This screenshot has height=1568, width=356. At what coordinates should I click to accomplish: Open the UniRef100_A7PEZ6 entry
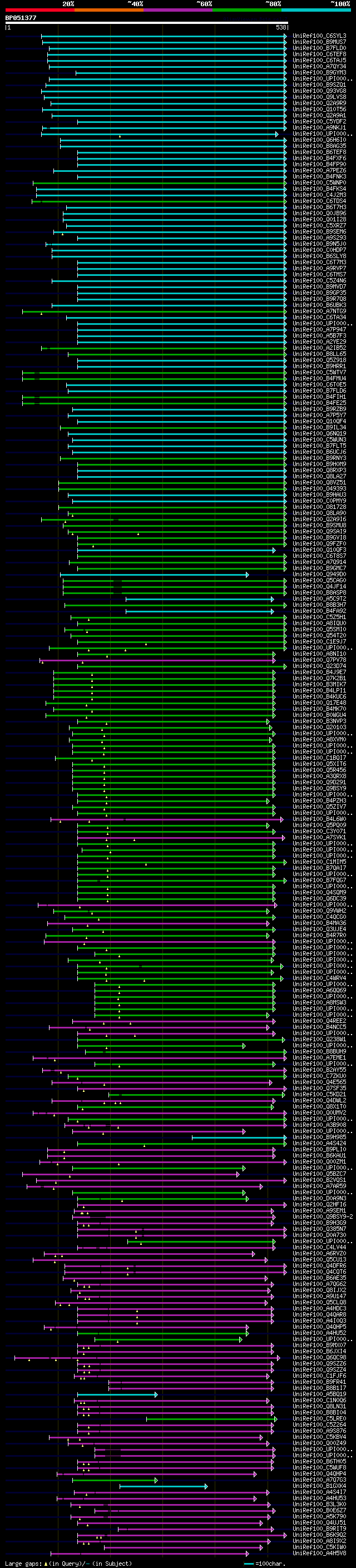(319, 170)
